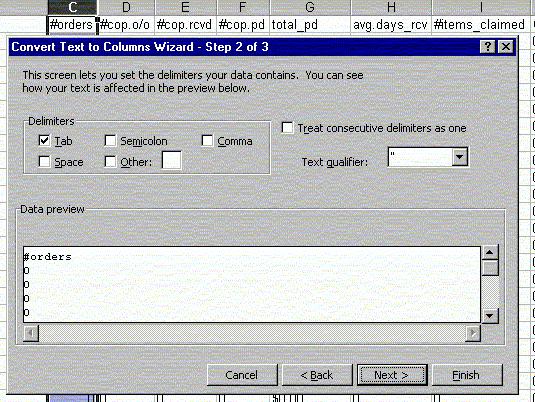Click the avg.days_rcv cell
The width and height of the screenshot is (535, 402).
[391, 25]
